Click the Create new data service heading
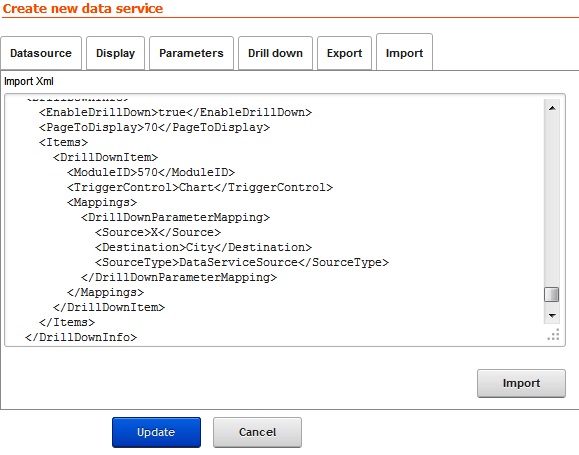Screen dimensions: 579x455 pyautogui.click(x=83, y=8)
